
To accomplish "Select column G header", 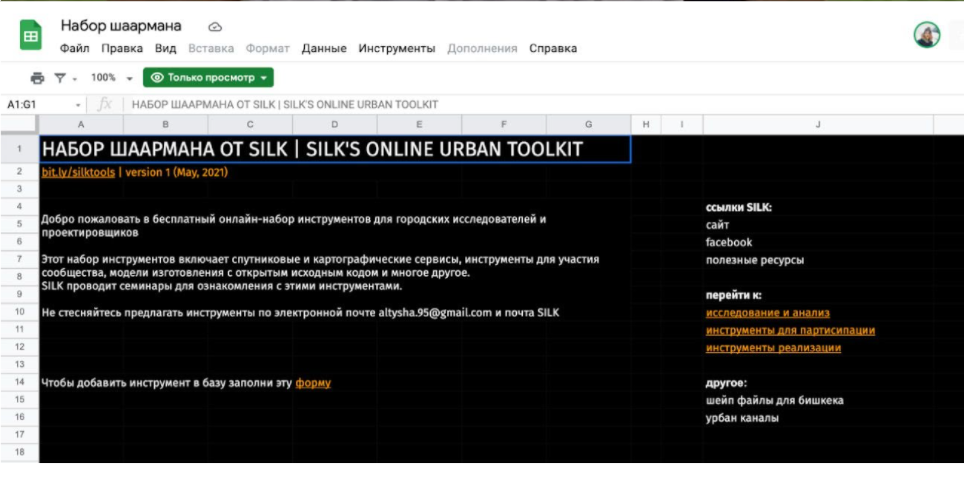I will tap(588, 124).
